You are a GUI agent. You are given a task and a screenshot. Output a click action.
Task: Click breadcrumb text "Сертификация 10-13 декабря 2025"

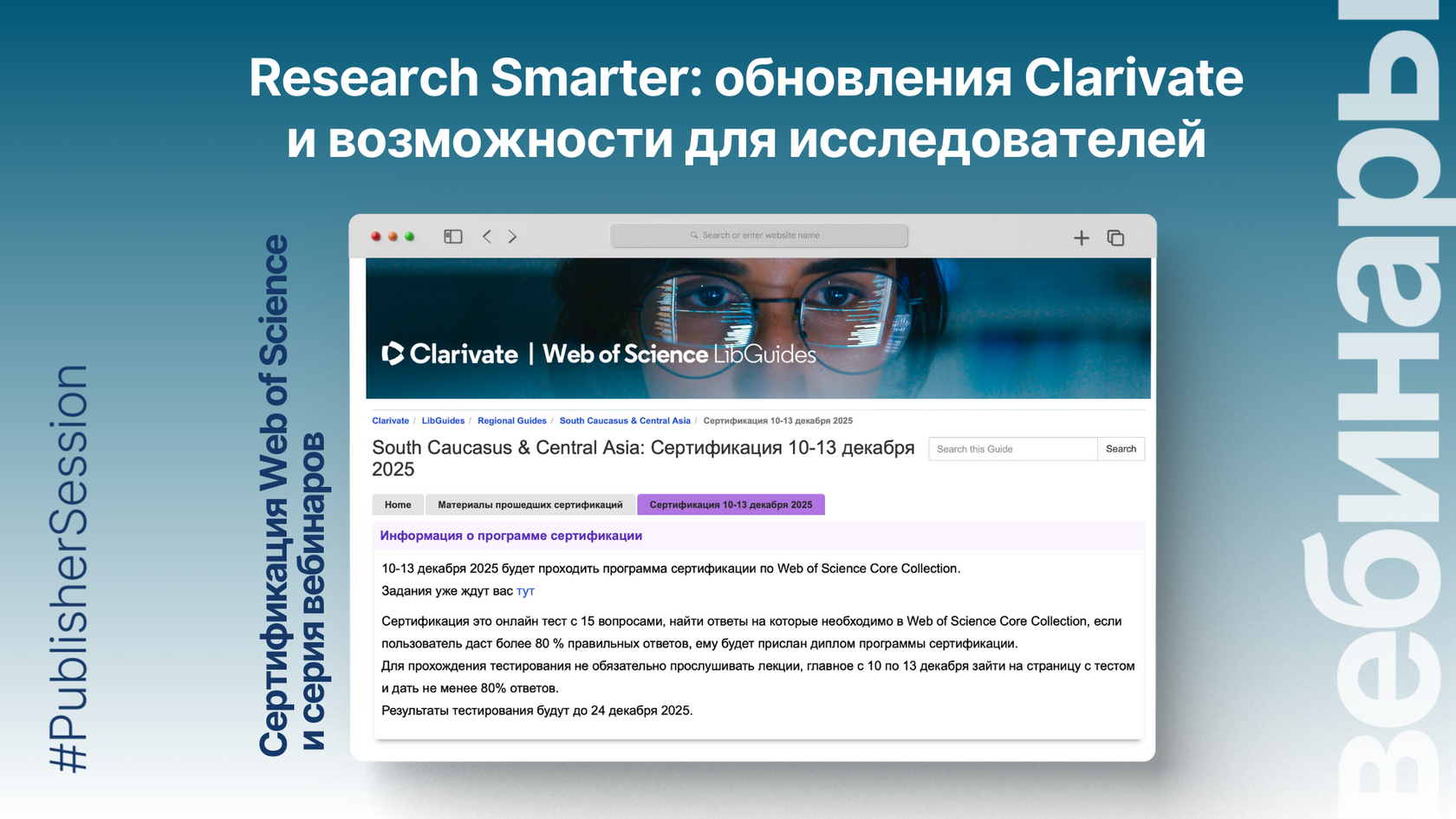point(778,421)
